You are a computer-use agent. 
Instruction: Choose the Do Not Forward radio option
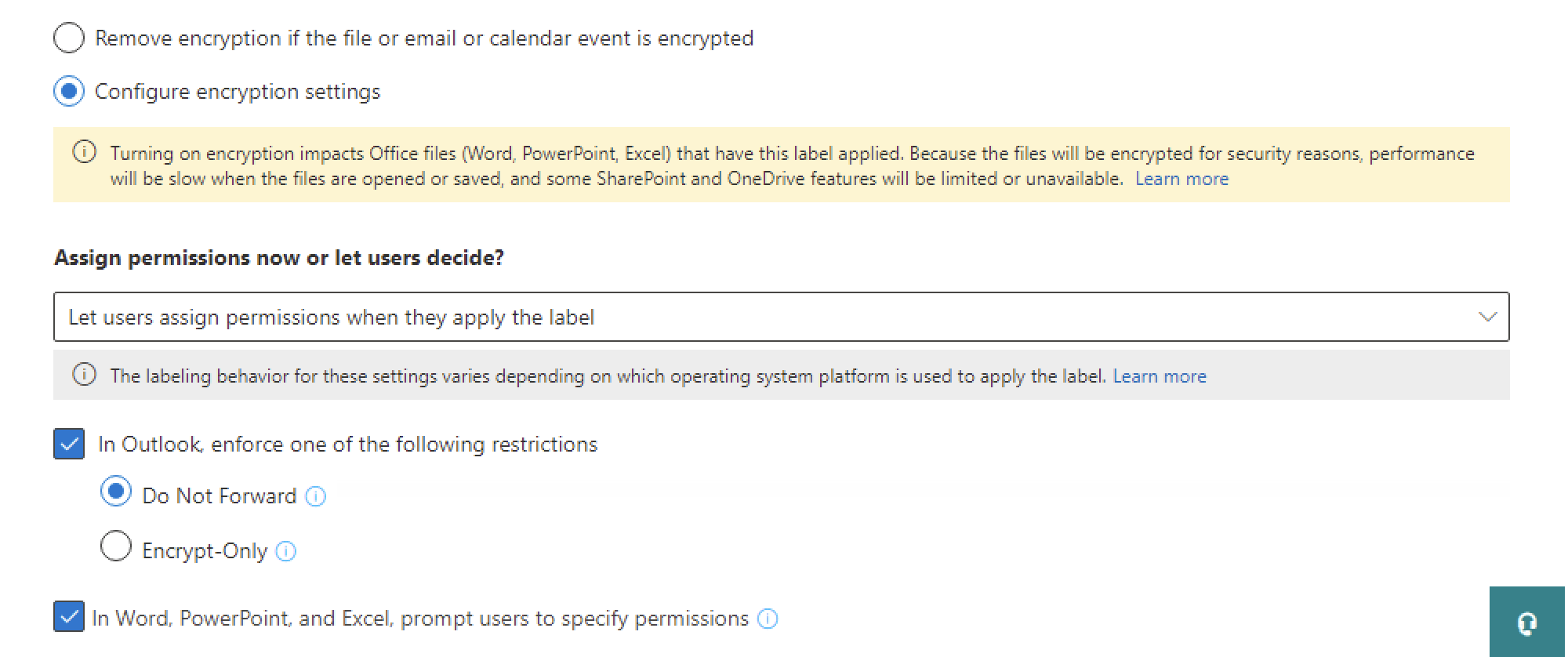[116, 492]
